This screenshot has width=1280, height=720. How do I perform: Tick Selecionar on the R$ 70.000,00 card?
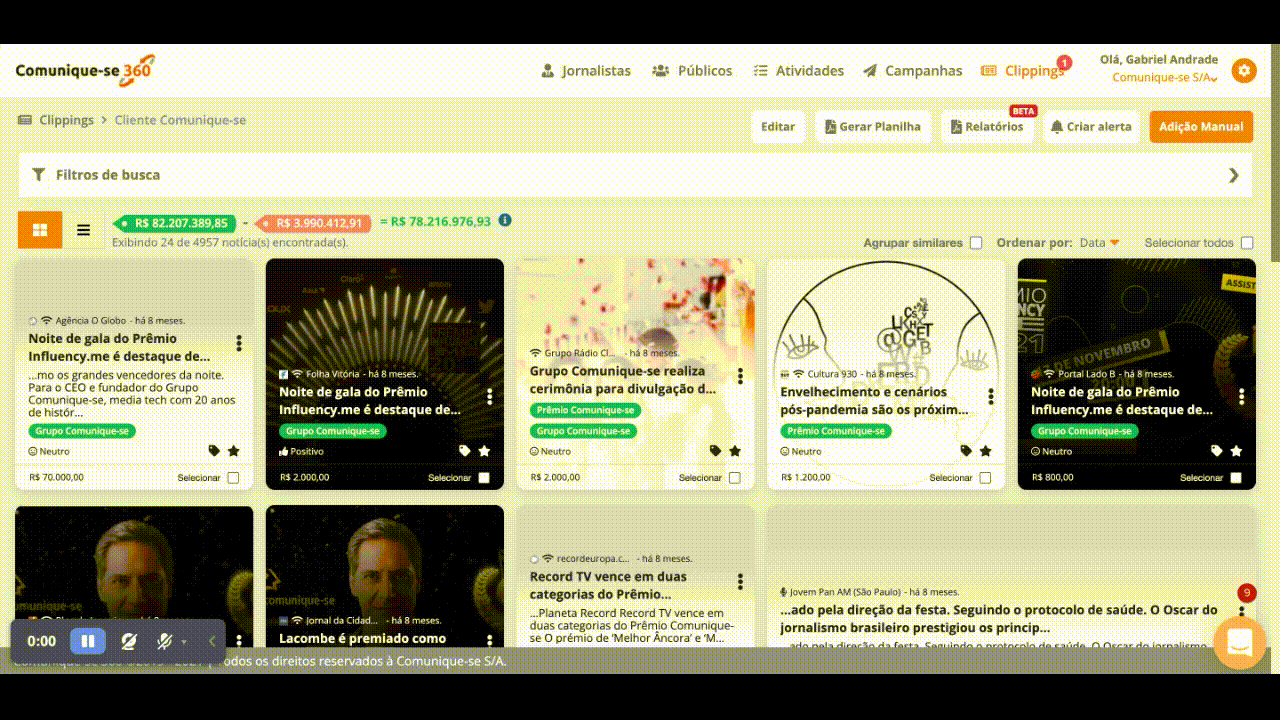click(233, 478)
